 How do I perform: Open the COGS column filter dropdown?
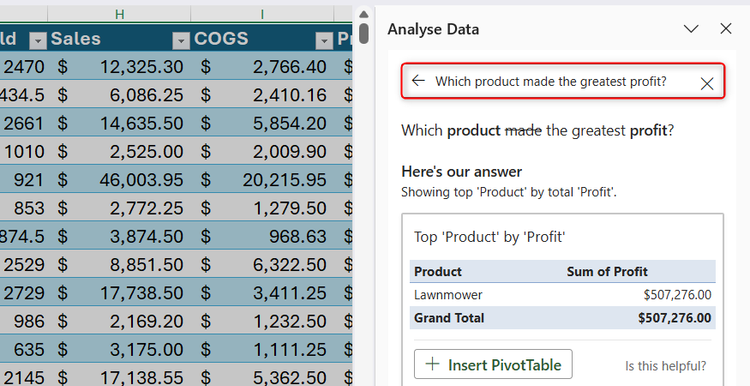point(324,41)
